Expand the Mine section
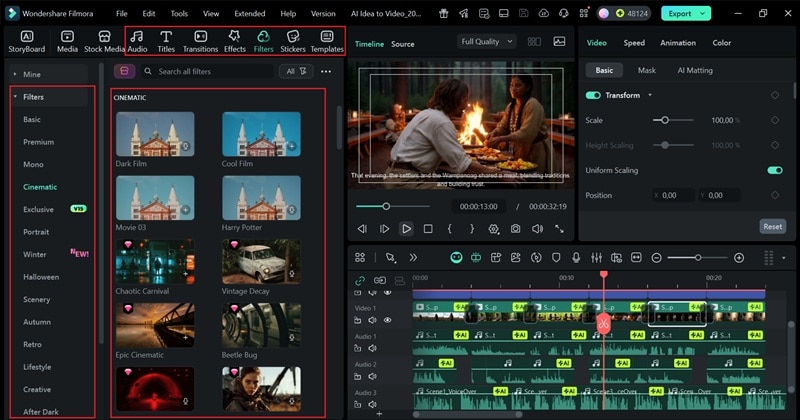 tap(15, 74)
